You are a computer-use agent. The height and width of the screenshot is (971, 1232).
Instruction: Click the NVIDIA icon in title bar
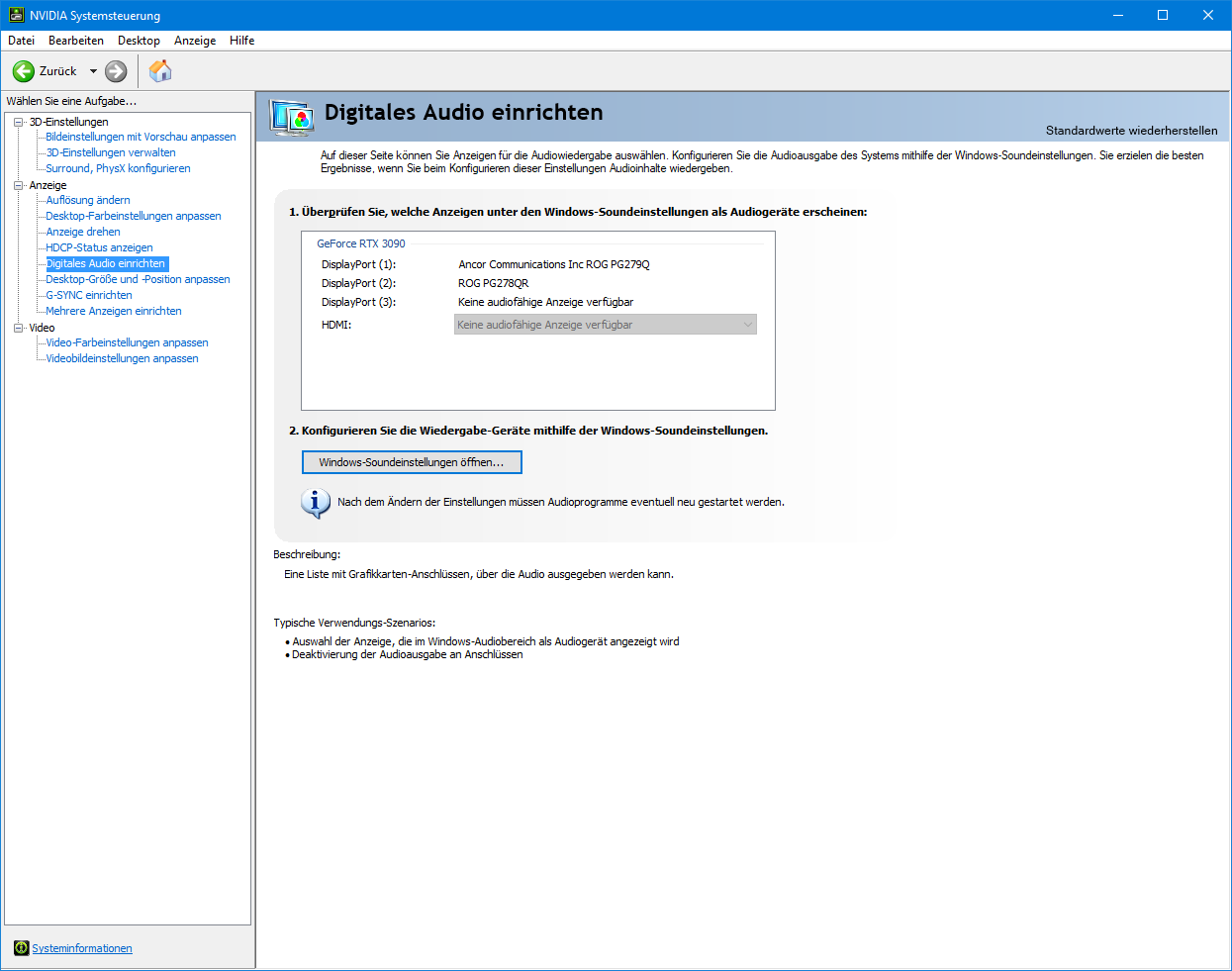coord(17,16)
